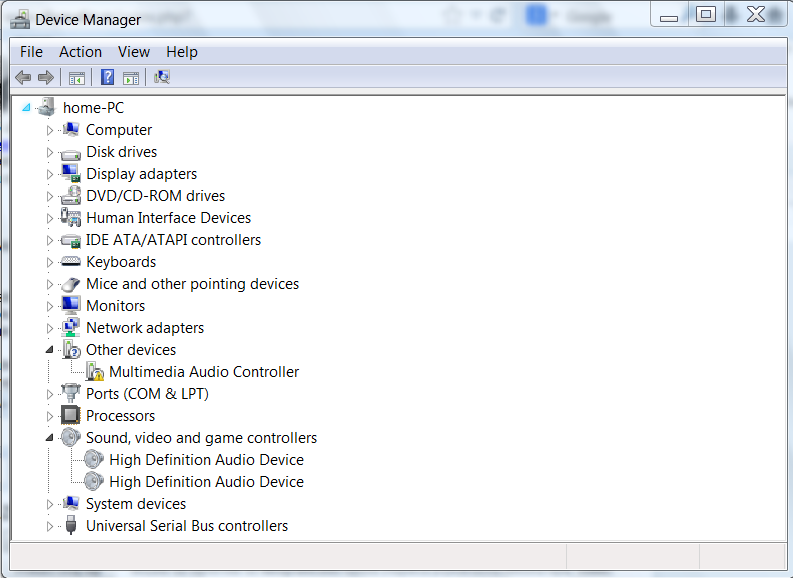Click the System devices category icon
The height and width of the screenshot is (578, 793).
point(71,503)
